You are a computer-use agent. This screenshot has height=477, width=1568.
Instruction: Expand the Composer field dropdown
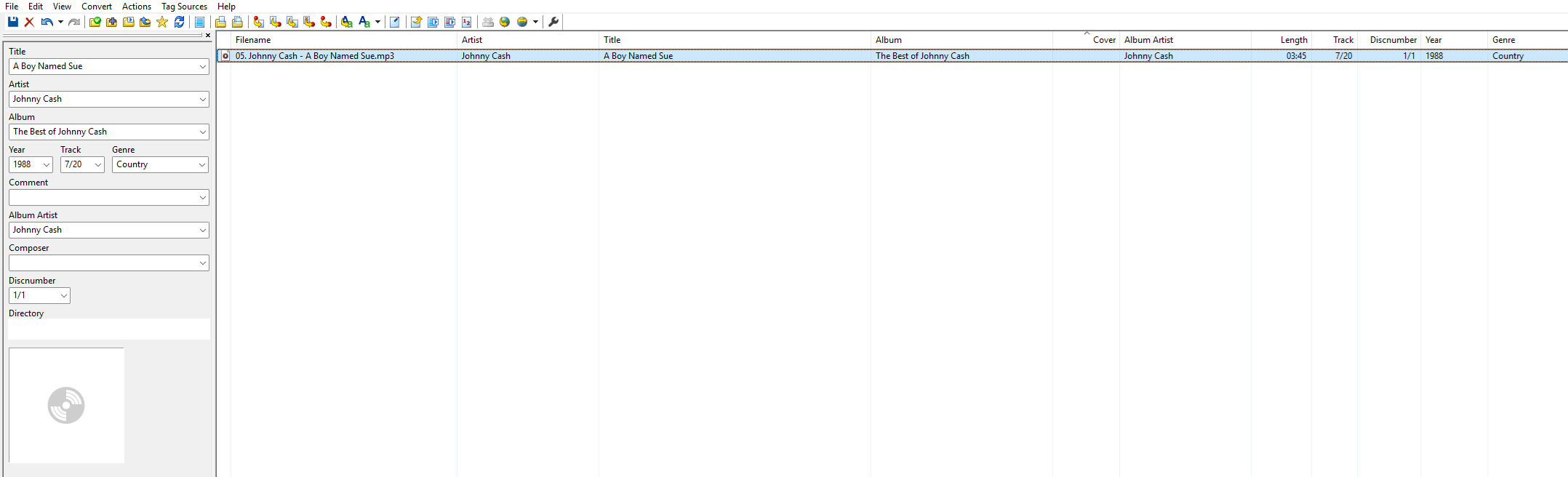click(x=202, y=262)
